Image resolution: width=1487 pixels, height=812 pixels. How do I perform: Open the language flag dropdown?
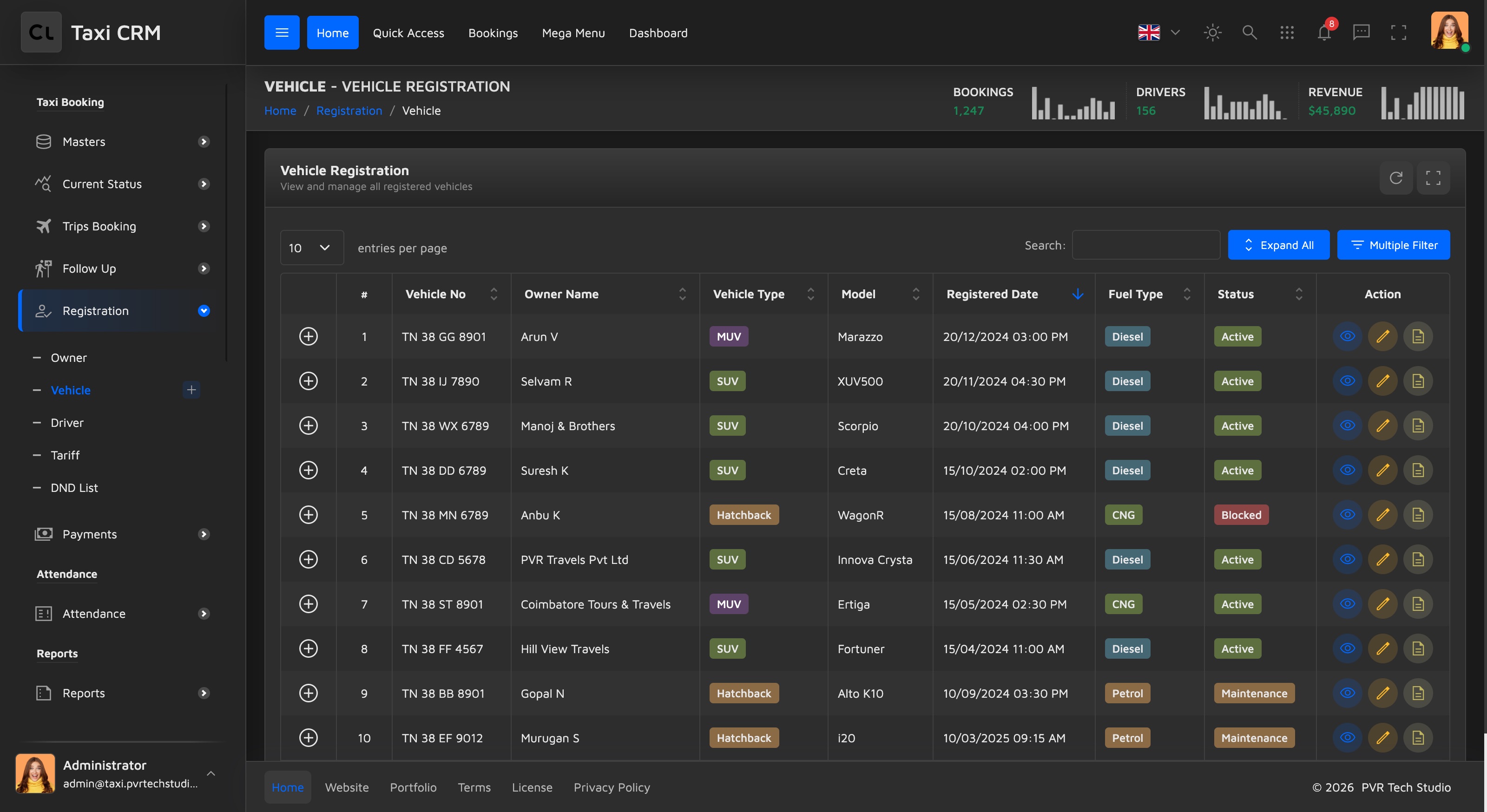1158,33
